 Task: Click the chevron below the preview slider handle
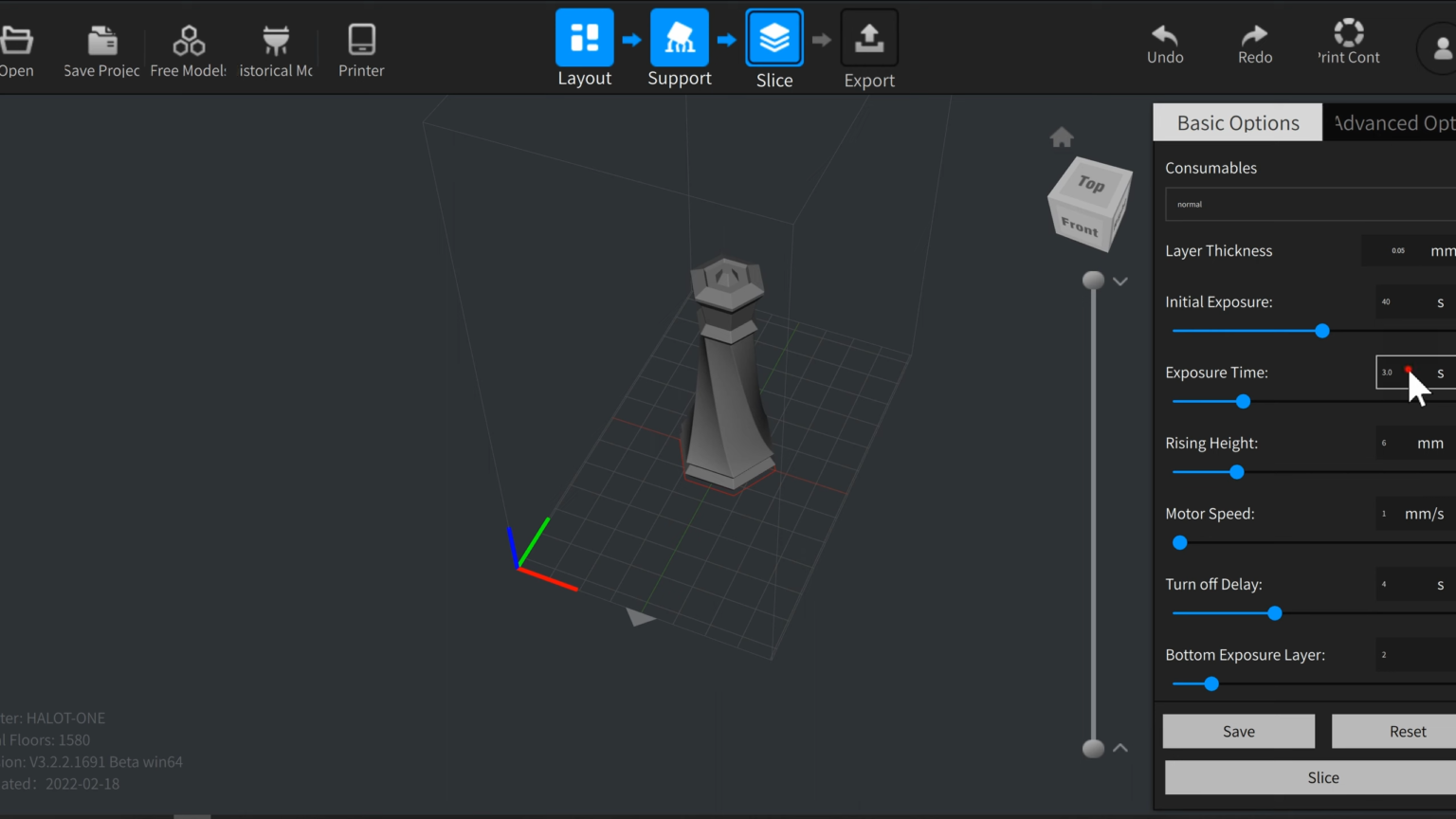(1120, 282)
